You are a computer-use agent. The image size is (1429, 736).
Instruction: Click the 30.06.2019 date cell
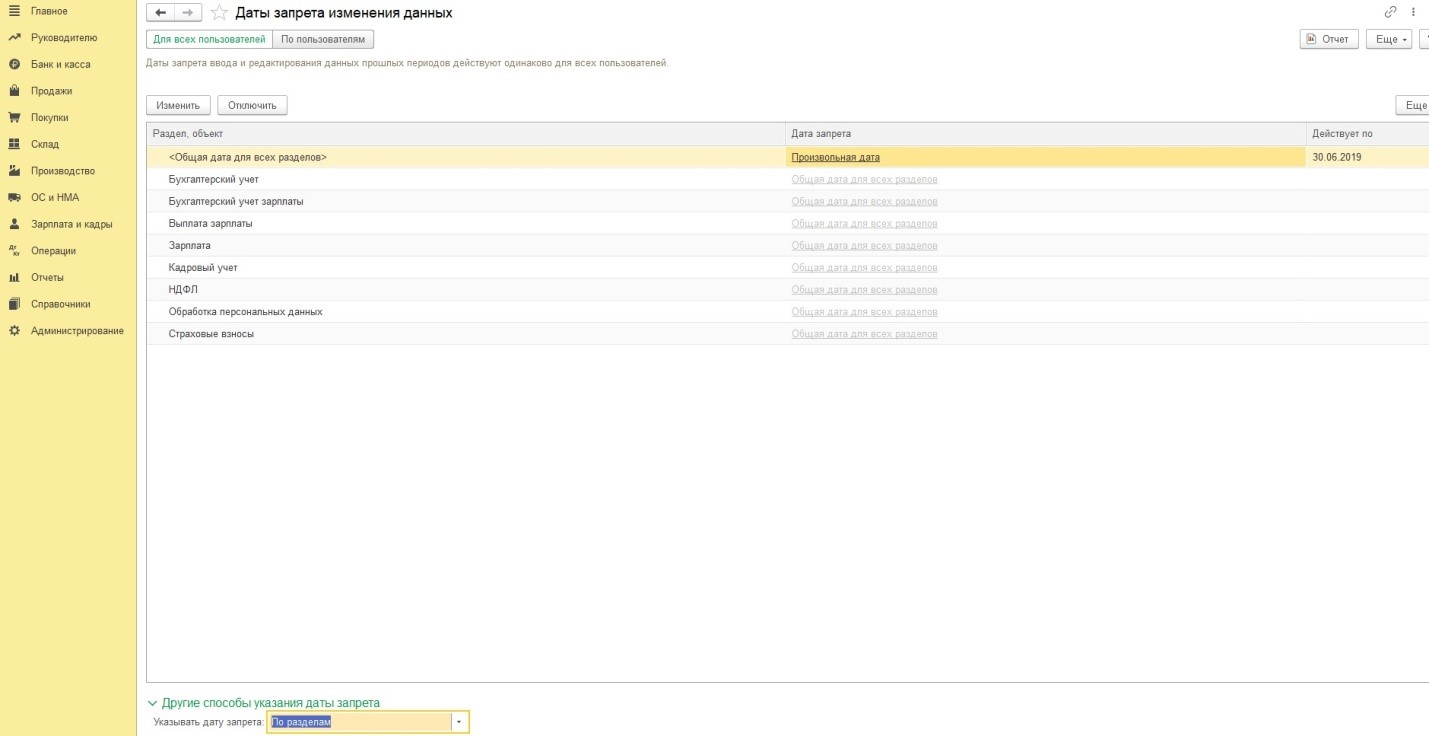pyautogui.click(x=1366, y=157)
